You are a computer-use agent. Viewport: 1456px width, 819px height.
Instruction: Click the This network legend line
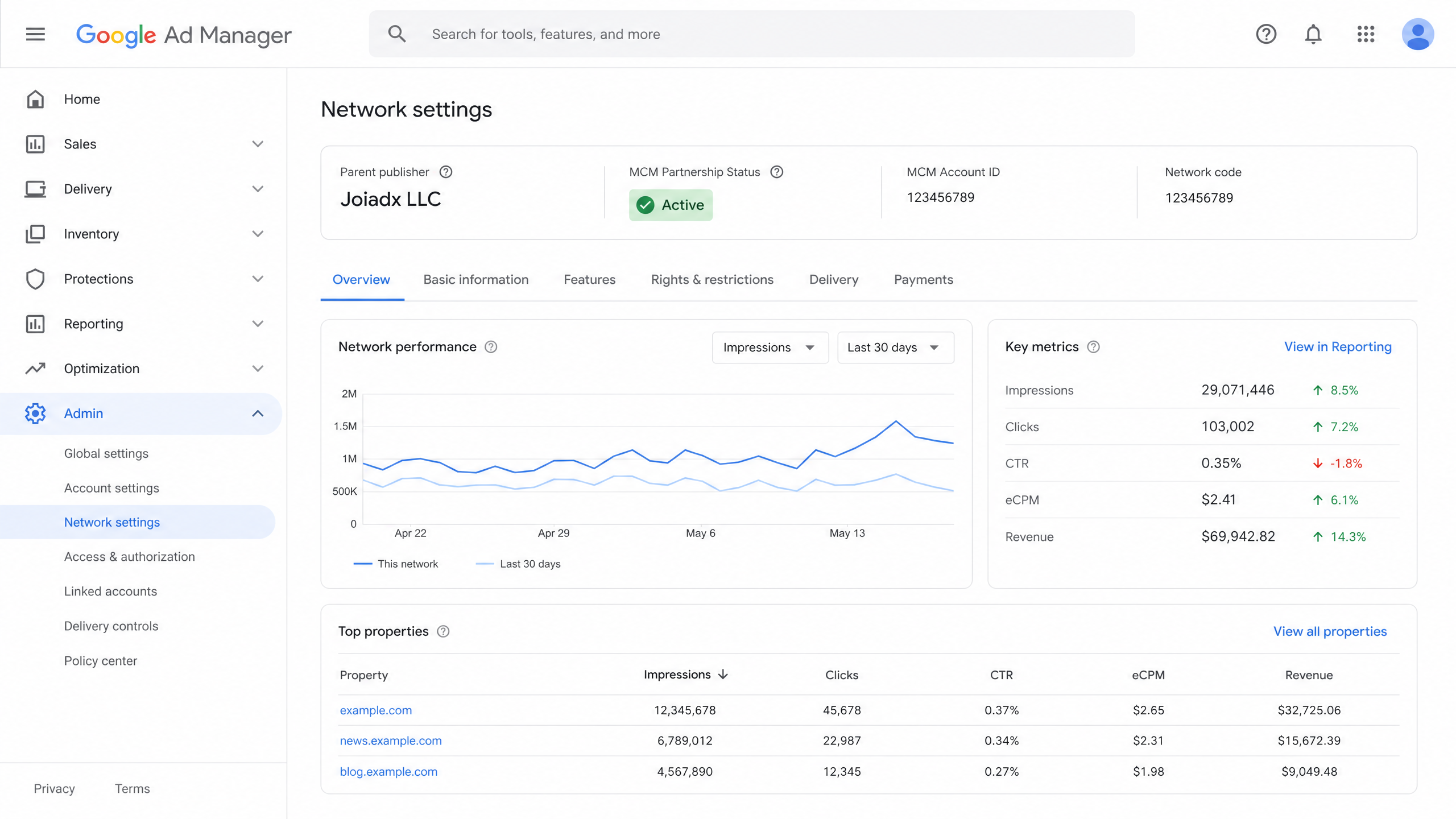point(363,564)
